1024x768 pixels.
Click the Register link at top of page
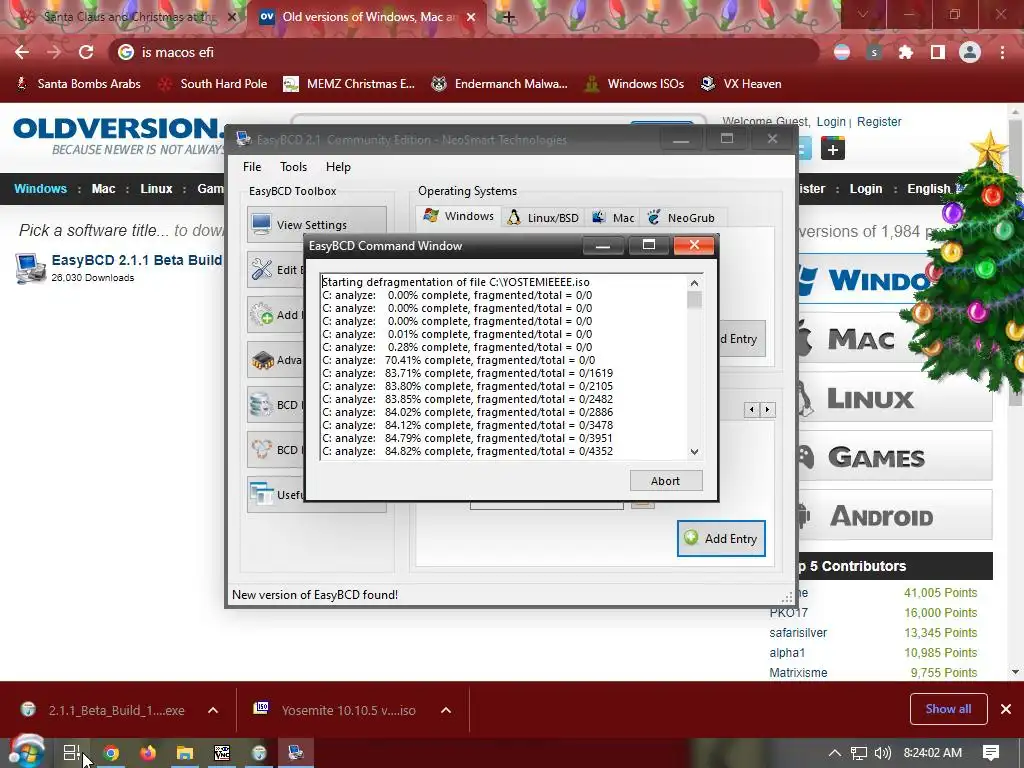click(x=879, y=121)
